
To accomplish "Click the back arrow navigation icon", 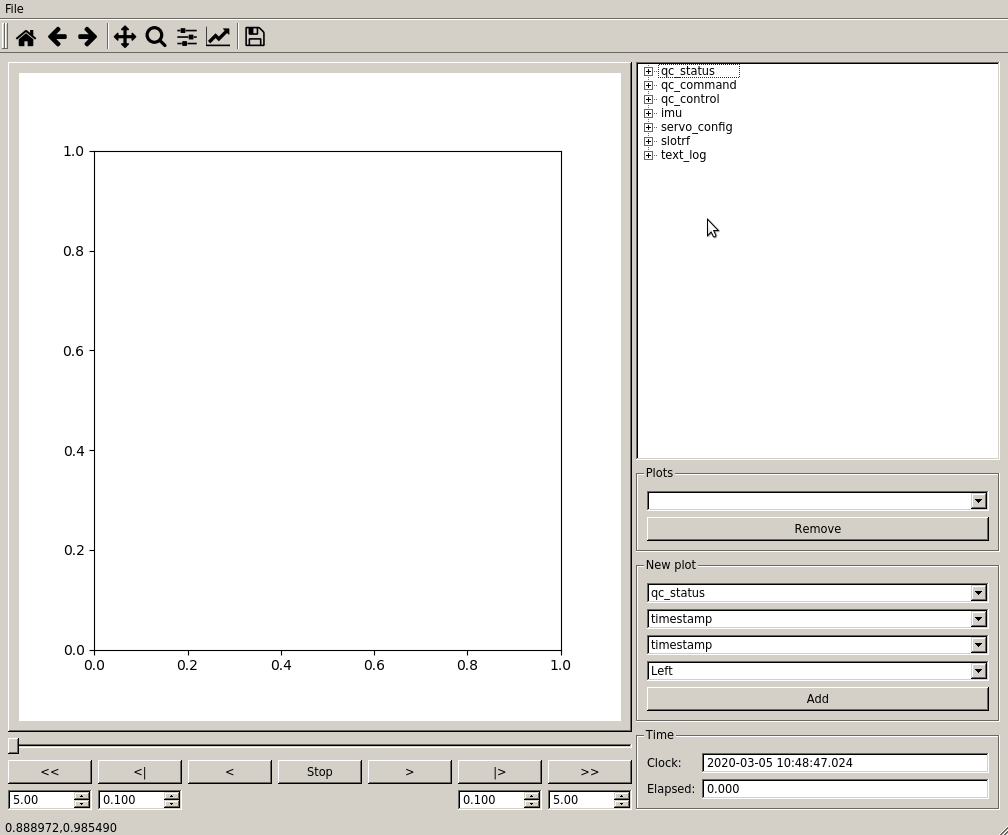I will coord(57,36).
